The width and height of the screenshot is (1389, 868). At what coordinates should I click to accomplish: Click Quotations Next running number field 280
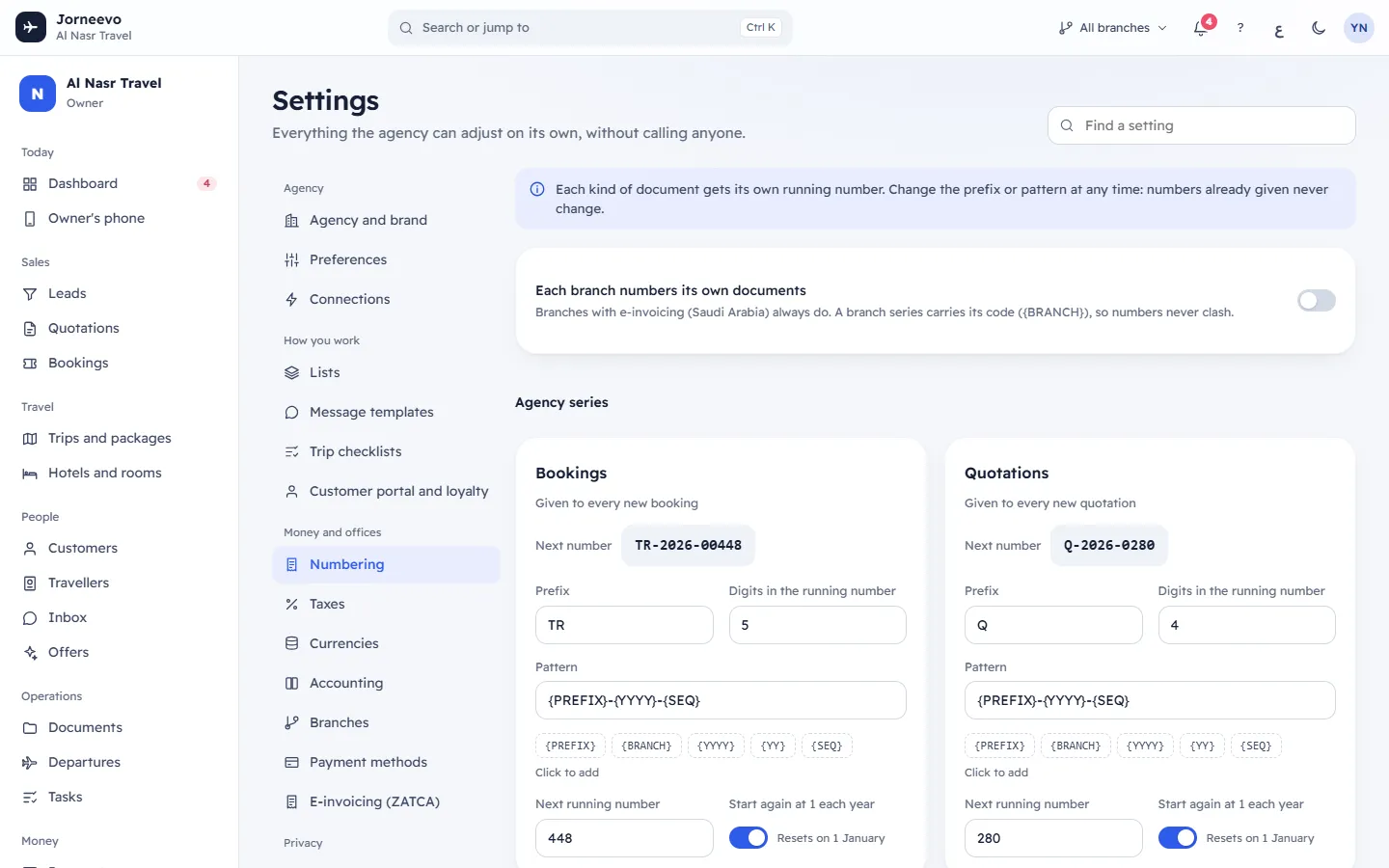pos(1053,838)
